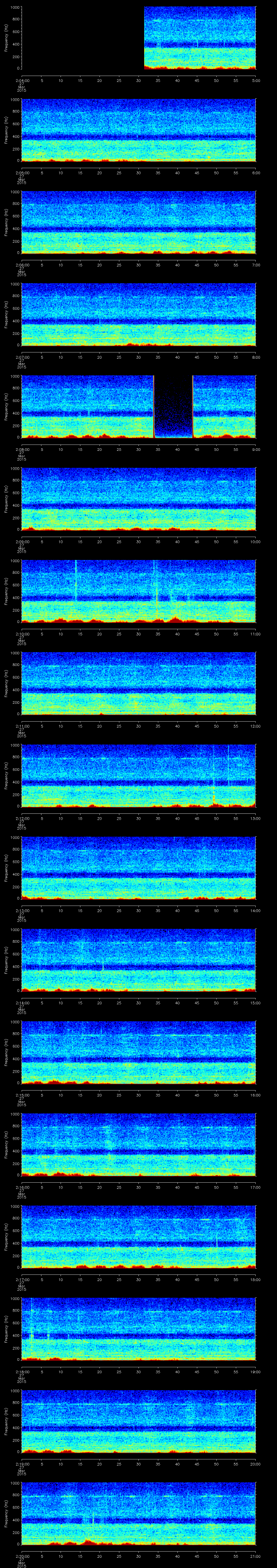Click the '2:19:00' start time label
277x1568 pixels.
22,1464
